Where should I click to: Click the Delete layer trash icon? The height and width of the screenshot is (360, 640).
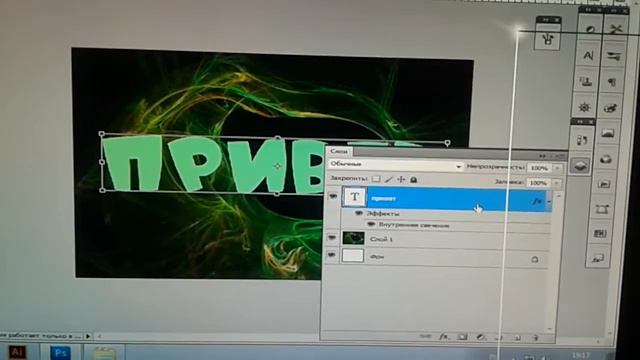pyautogui.click(x=536, y=337)
